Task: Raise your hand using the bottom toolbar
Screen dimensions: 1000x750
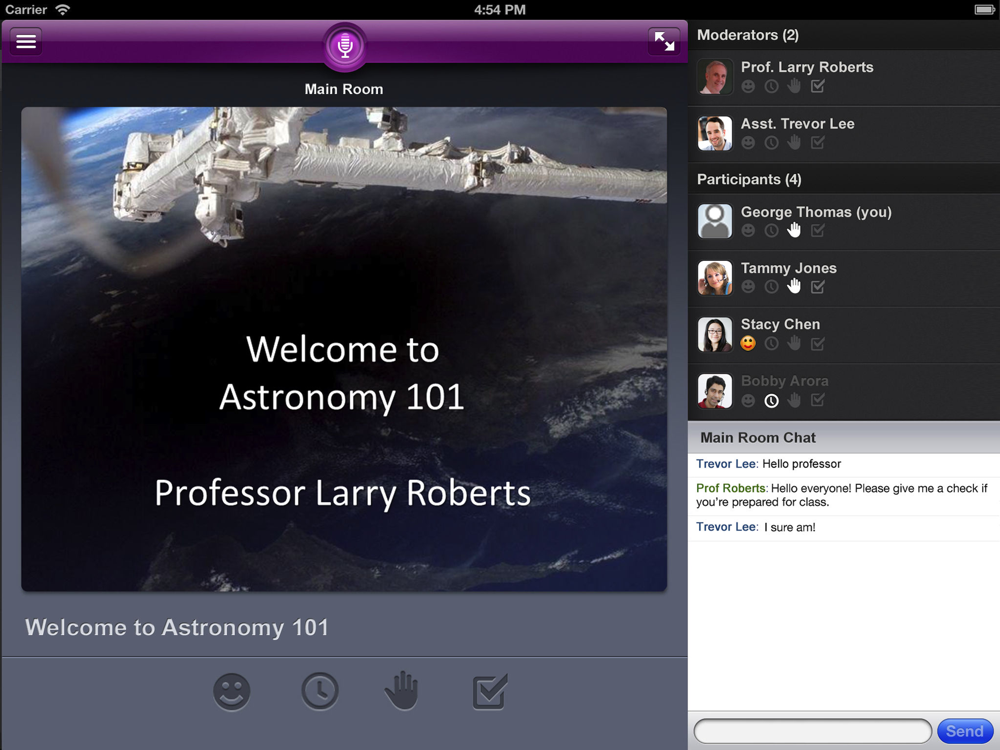Action: coord(402,691)
